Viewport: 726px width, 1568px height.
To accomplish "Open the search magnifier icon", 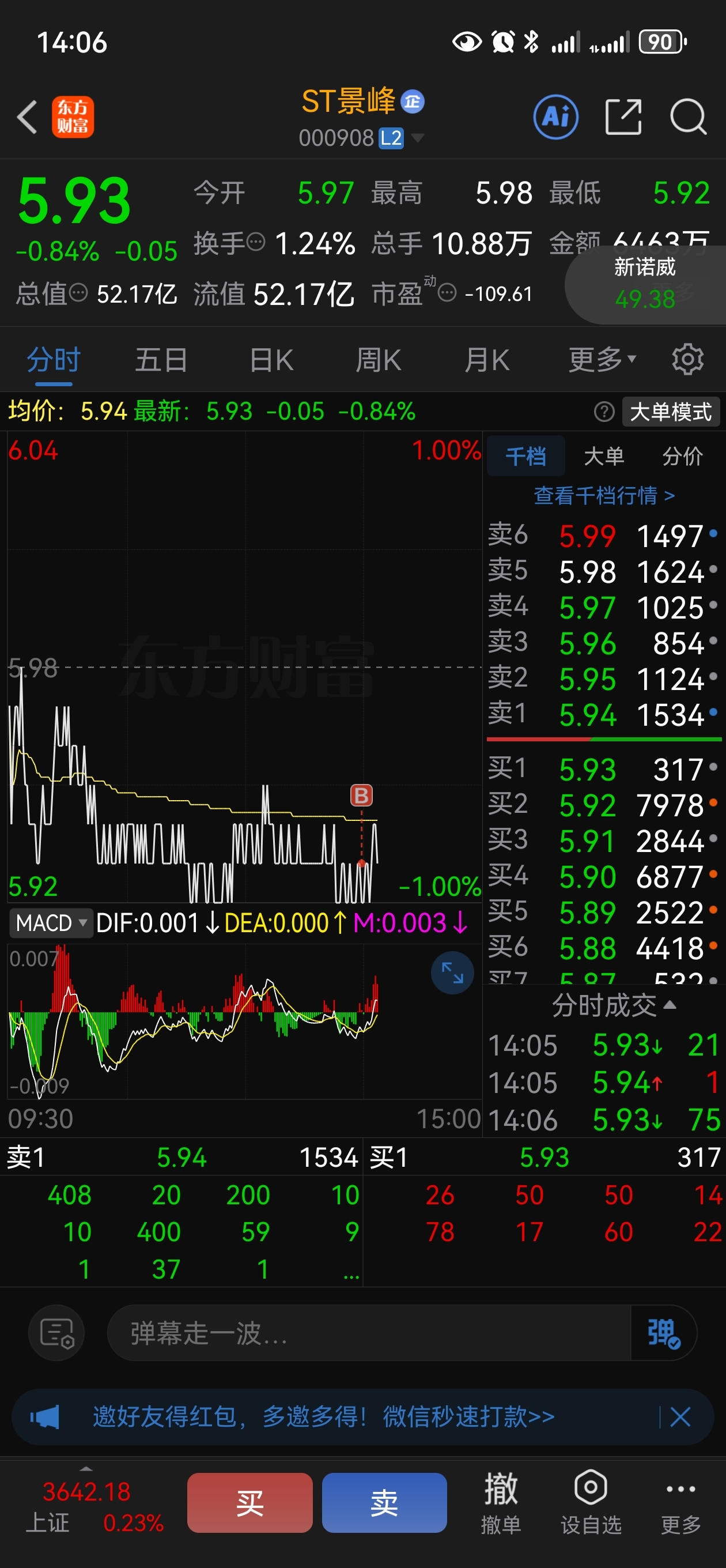I will coord(689,117).
